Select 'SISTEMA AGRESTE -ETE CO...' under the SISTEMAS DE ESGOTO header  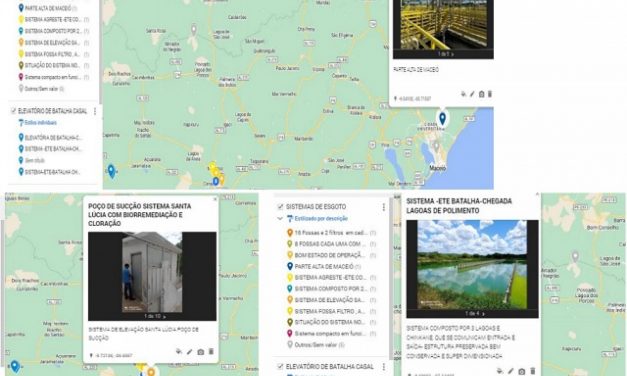(x=331, y=278)
